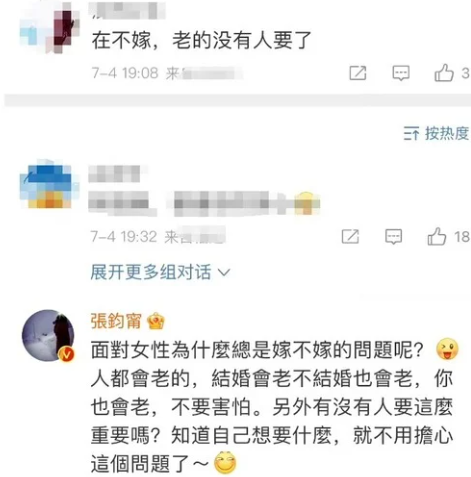Open the second commenter's blue avatar
The height and width of the screenshot is (477, 471).
(x=49, y=185)
